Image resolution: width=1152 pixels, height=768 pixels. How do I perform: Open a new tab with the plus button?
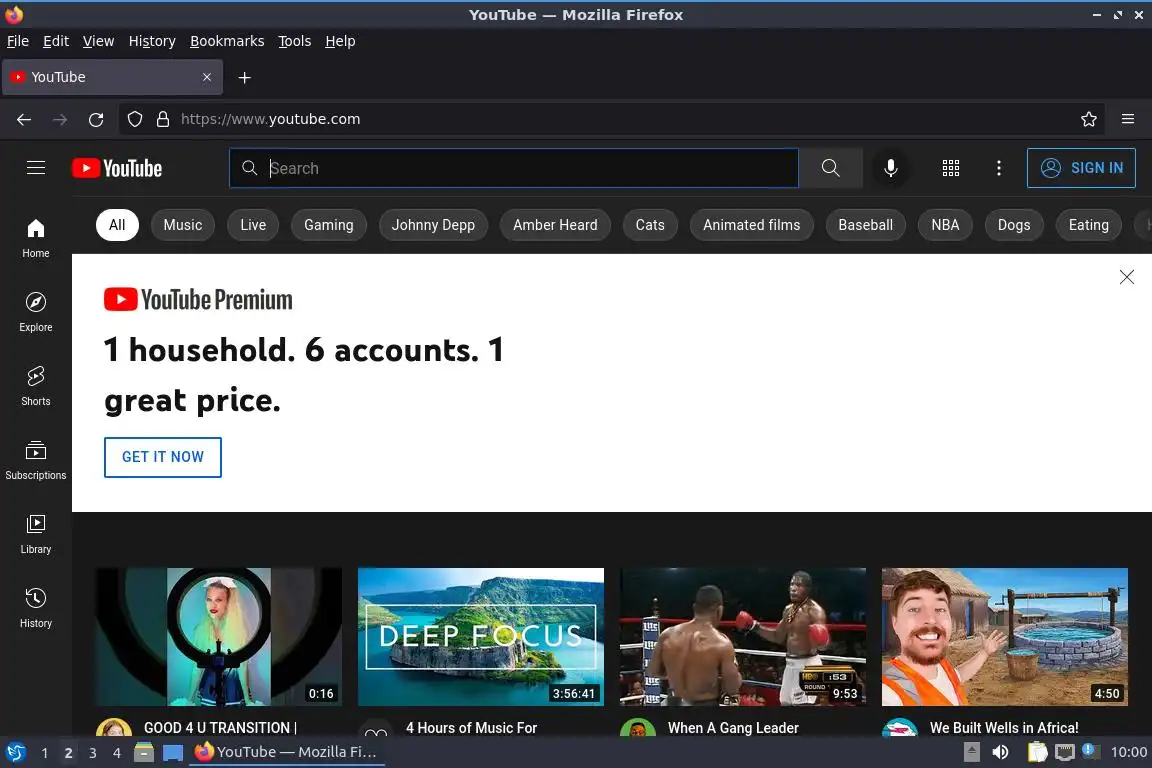245,77
